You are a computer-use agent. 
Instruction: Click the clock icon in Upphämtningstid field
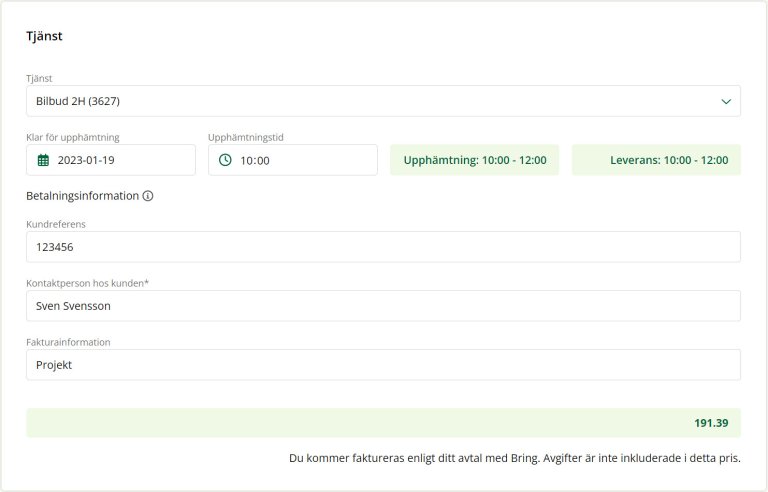(225, 160)
